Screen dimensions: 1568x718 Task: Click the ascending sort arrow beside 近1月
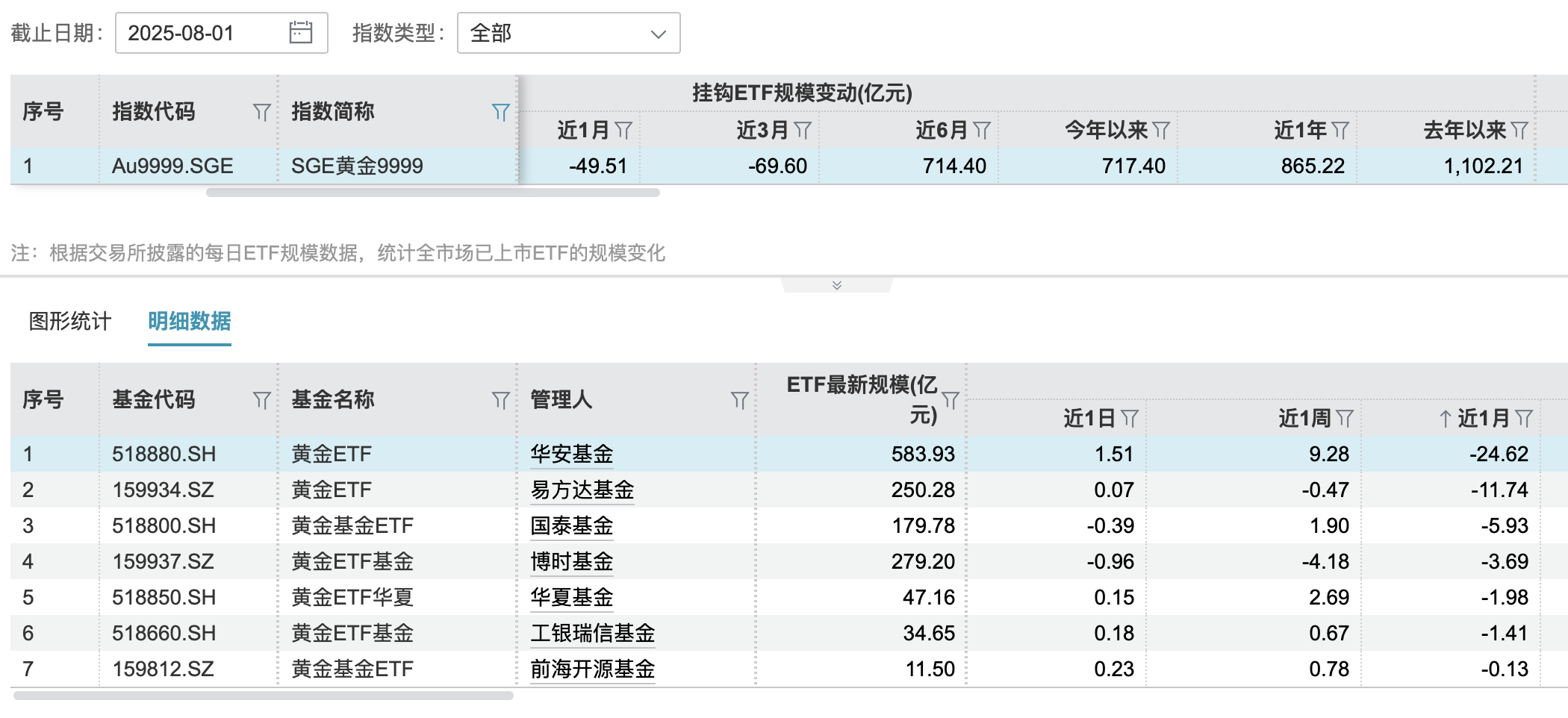pos(1446,419)
